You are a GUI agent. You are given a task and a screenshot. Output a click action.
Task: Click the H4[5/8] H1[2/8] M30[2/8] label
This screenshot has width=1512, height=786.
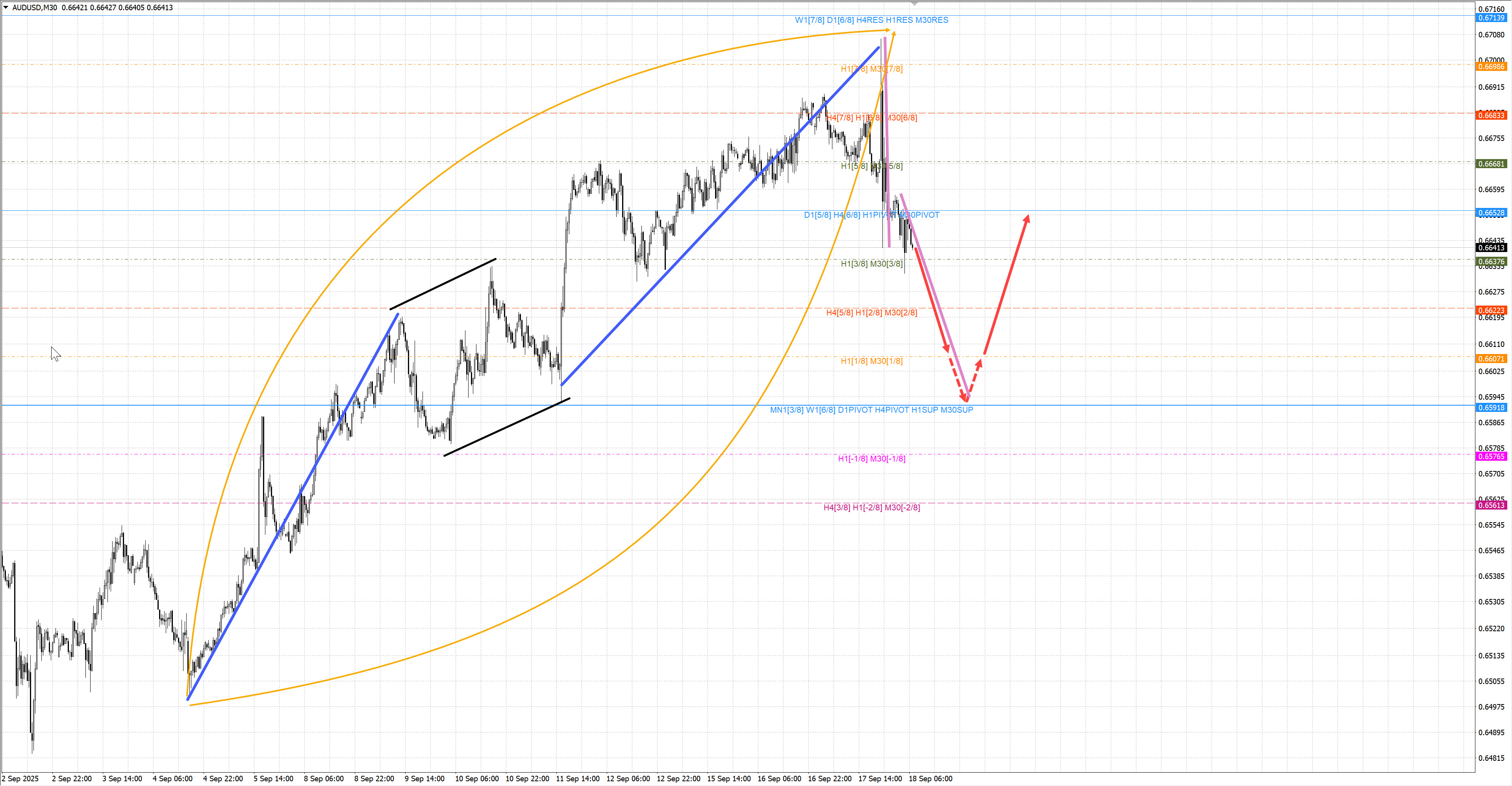[x=871, y=312]
